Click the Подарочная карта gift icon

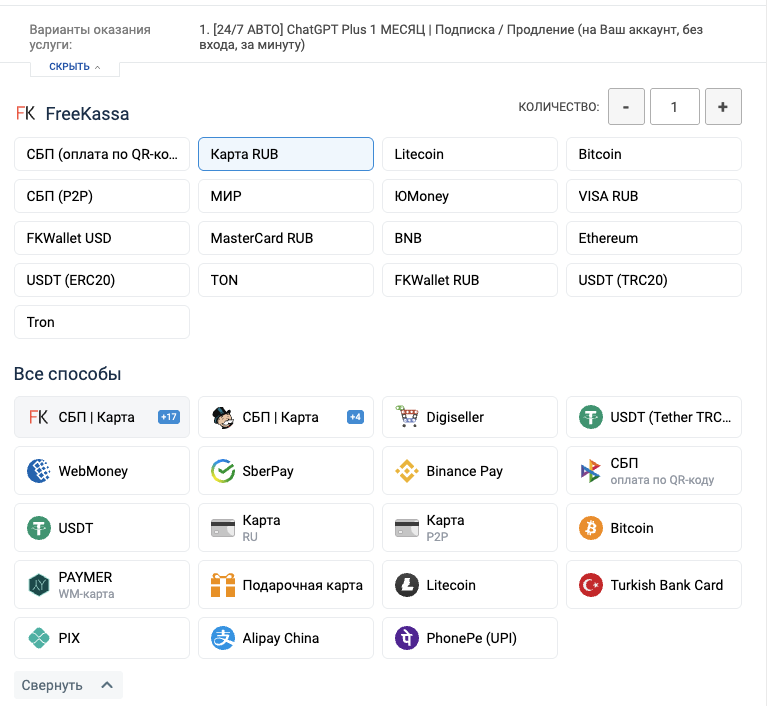pos(223,585)
